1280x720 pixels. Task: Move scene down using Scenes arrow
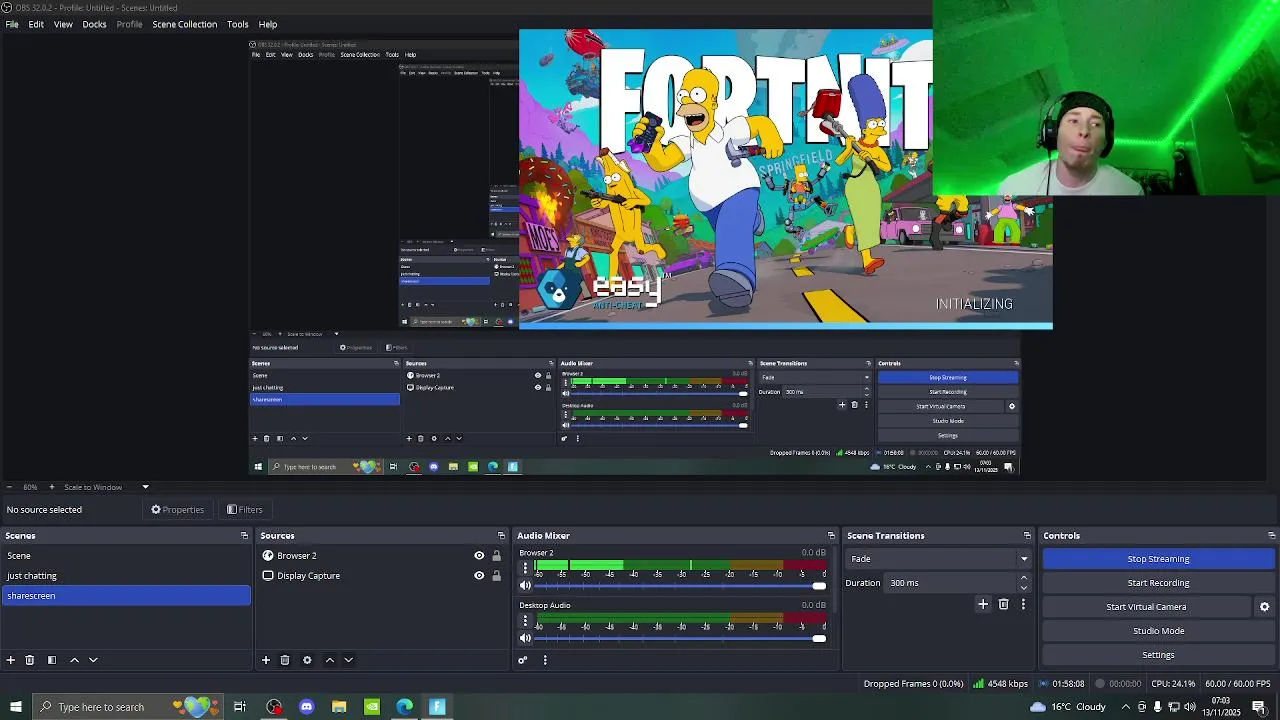[x=93, y=660]
